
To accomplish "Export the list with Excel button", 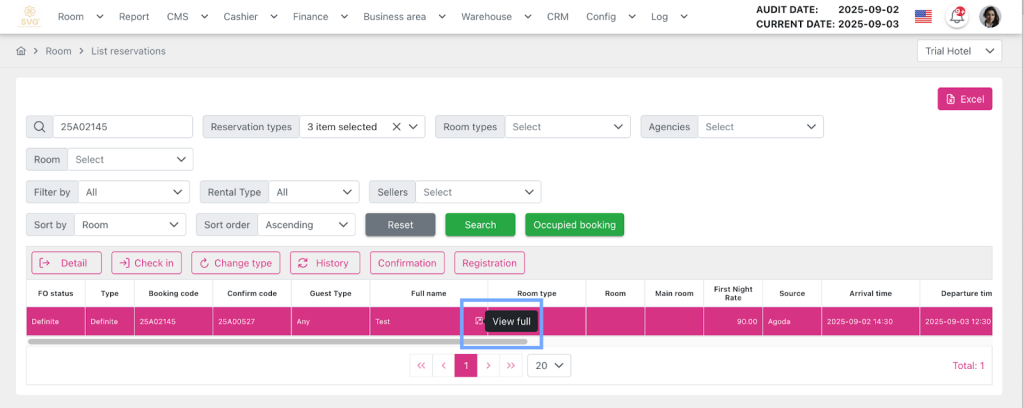I will pos(964,99).
